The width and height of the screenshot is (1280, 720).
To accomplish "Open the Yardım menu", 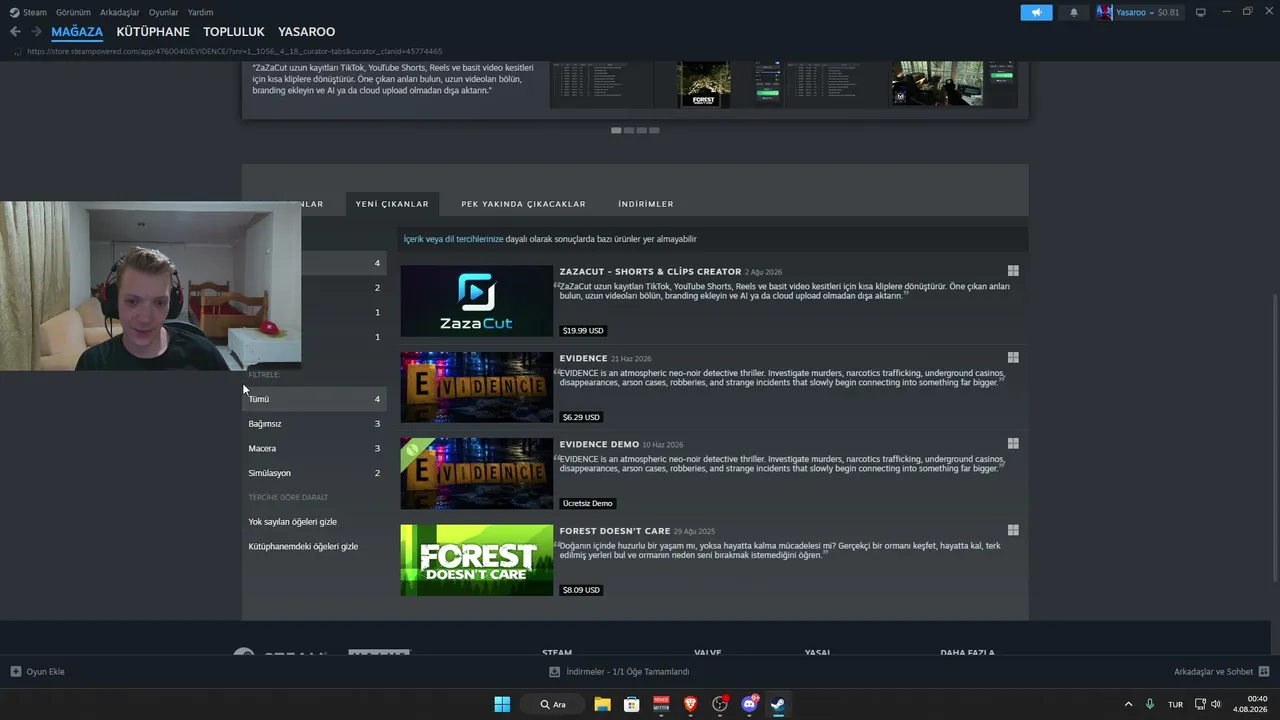I will 201,12.
